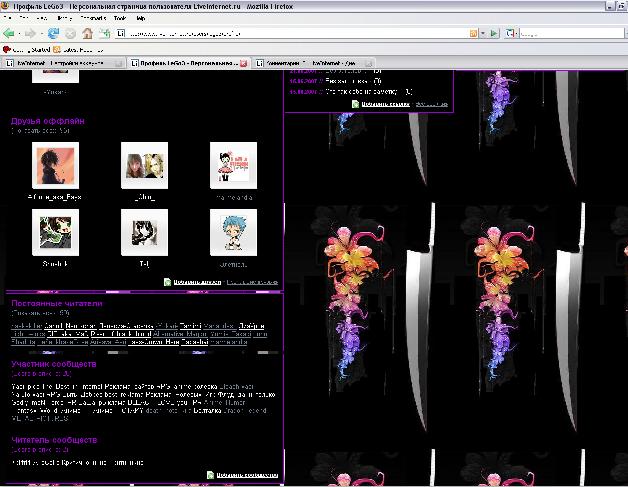Click the search engine icon beside search box

point(510,33)
